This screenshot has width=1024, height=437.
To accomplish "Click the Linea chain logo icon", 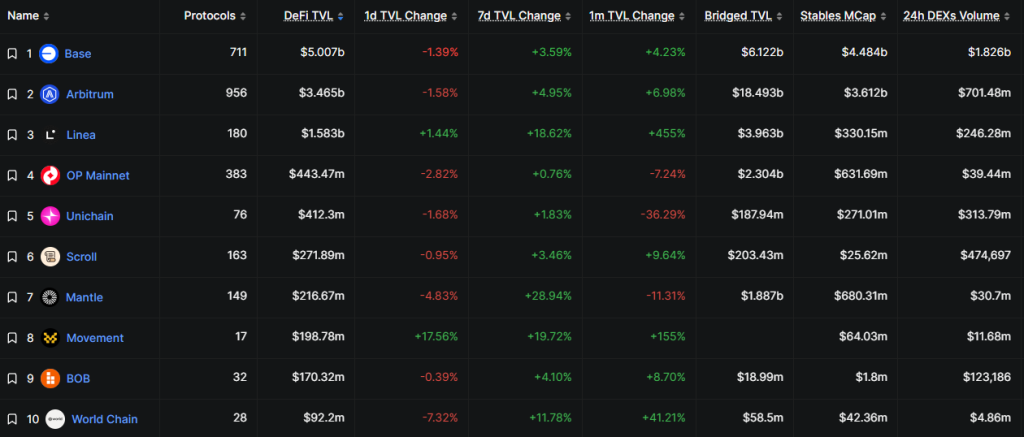I will coord(49,135).
